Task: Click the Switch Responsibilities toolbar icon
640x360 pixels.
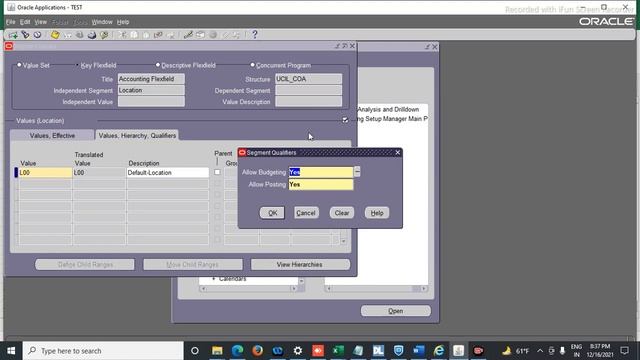Action: tap(80, 35)
